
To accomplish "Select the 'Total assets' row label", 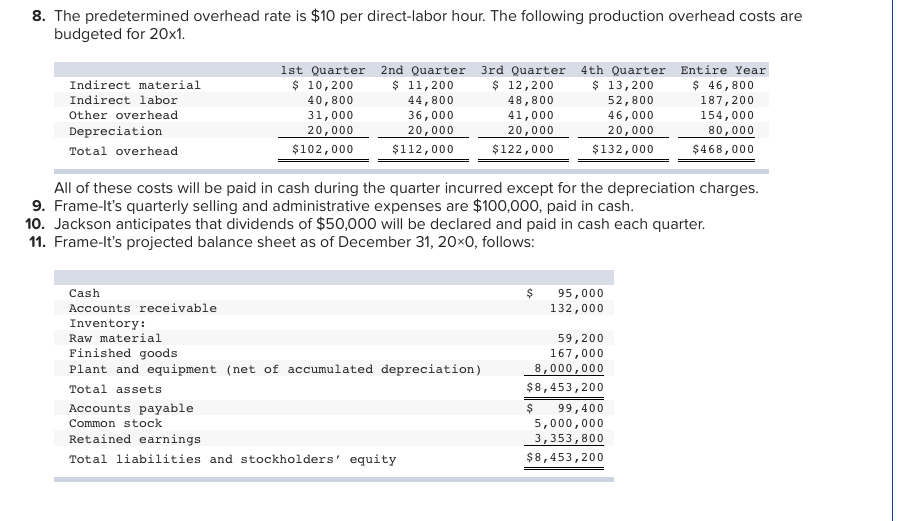I will pos(115,390).
